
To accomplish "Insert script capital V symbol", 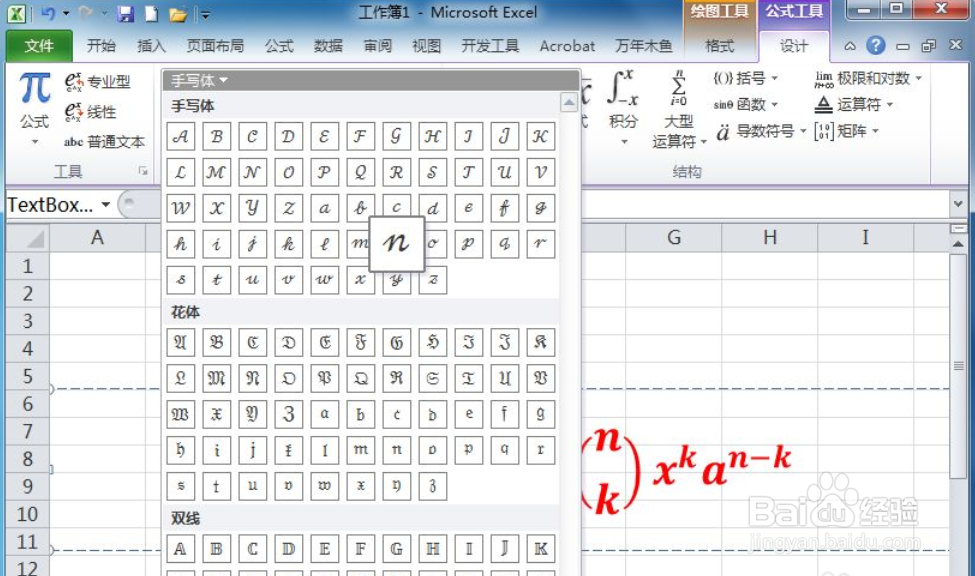I will pos(540,172).
